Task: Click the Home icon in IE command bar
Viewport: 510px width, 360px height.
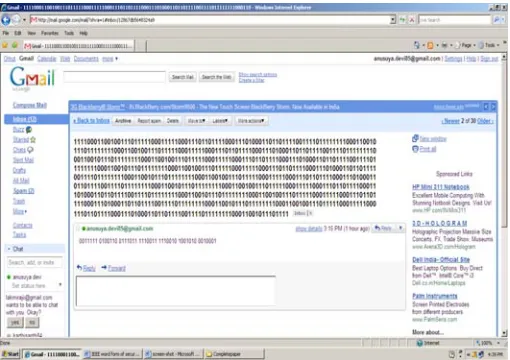Action: pyautogui.click(x=417, y=45)
